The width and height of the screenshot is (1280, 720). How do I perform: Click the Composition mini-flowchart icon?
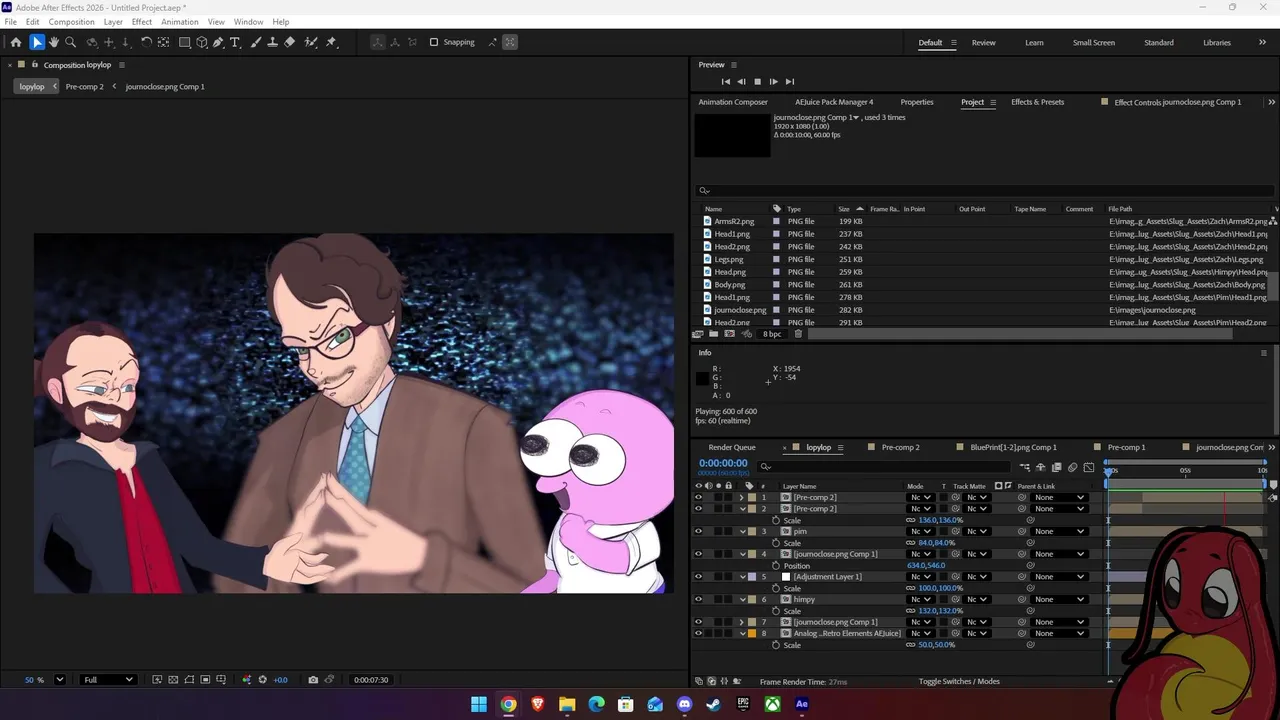(x=1025, y=467)
